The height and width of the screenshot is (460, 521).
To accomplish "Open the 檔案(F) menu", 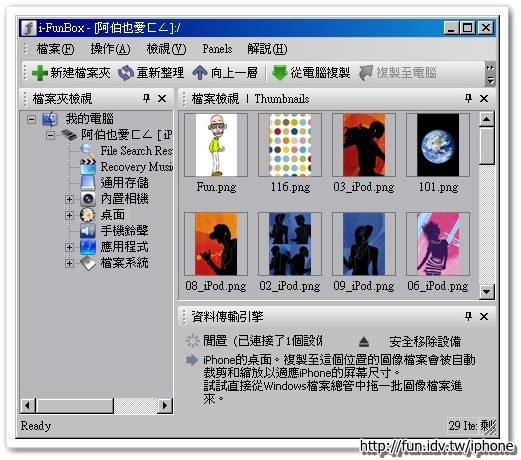I will 55,49.
